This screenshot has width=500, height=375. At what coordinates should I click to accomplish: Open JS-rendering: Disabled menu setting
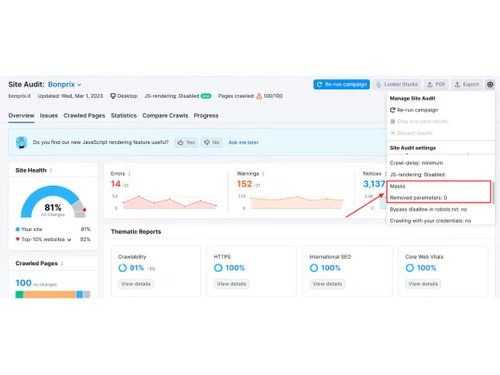[x=417, y=174]
